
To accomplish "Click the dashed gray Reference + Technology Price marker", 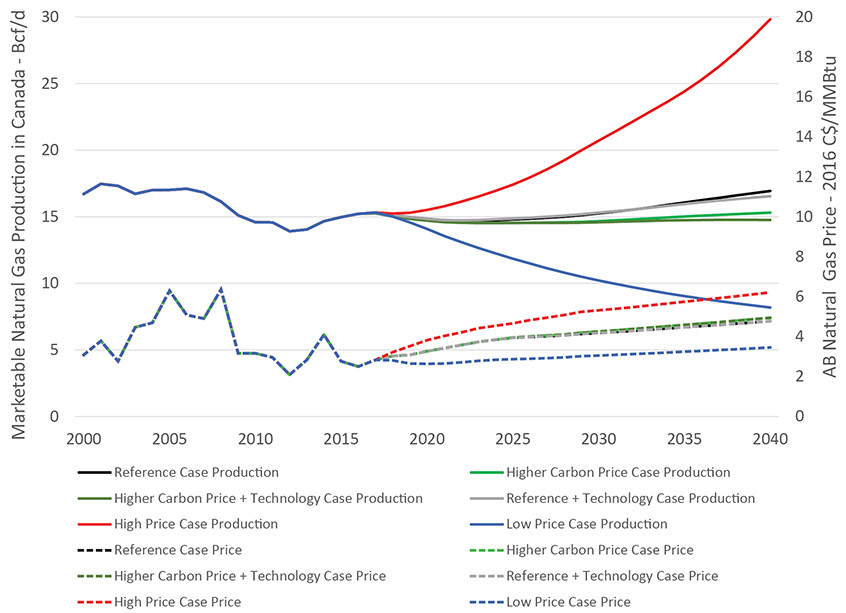I will [487, 576].
